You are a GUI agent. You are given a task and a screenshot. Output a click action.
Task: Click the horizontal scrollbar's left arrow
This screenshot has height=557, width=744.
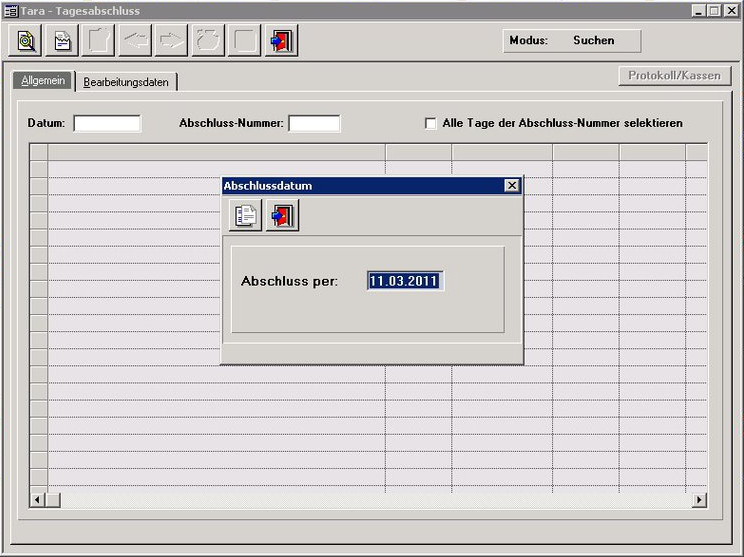38,499
